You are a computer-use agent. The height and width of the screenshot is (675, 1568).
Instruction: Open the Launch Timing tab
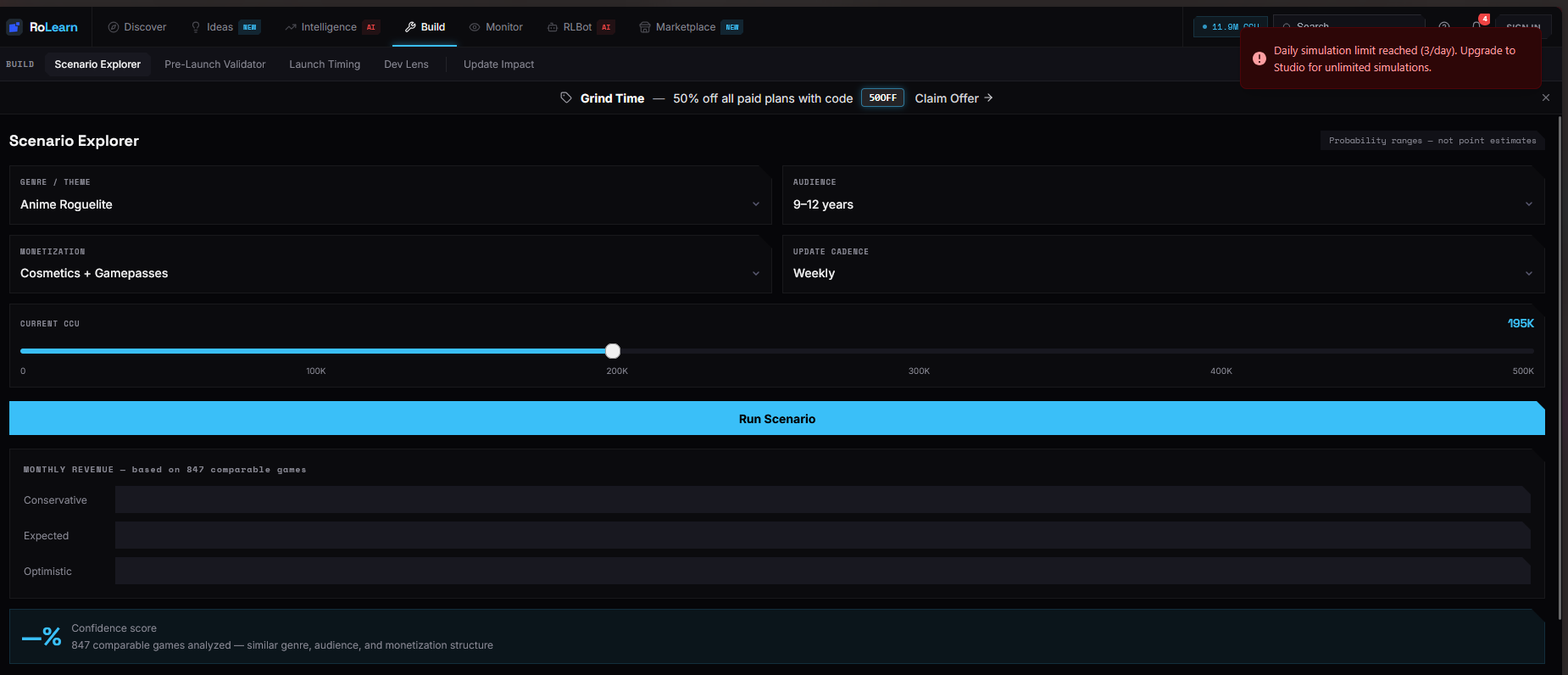[x=325, y=64]
